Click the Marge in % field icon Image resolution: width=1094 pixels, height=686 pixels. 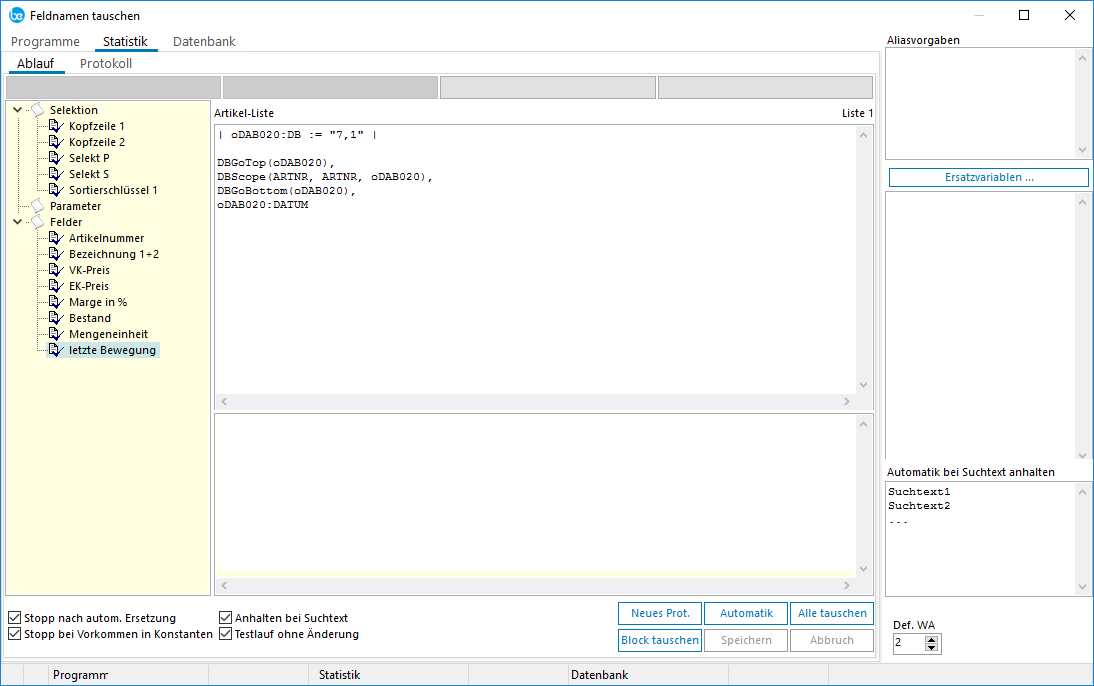(x=56, y=302)
